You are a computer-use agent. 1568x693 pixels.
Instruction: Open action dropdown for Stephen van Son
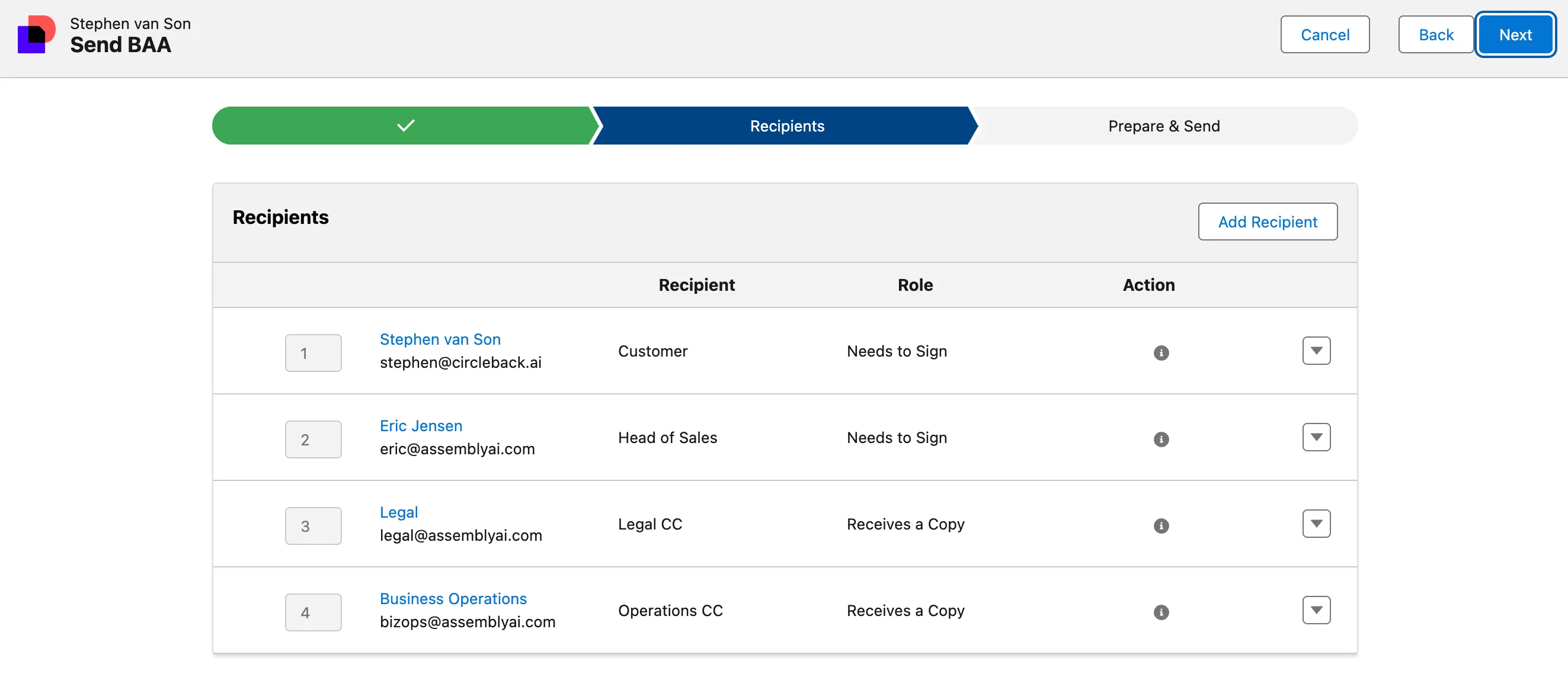coord(1316,351)
